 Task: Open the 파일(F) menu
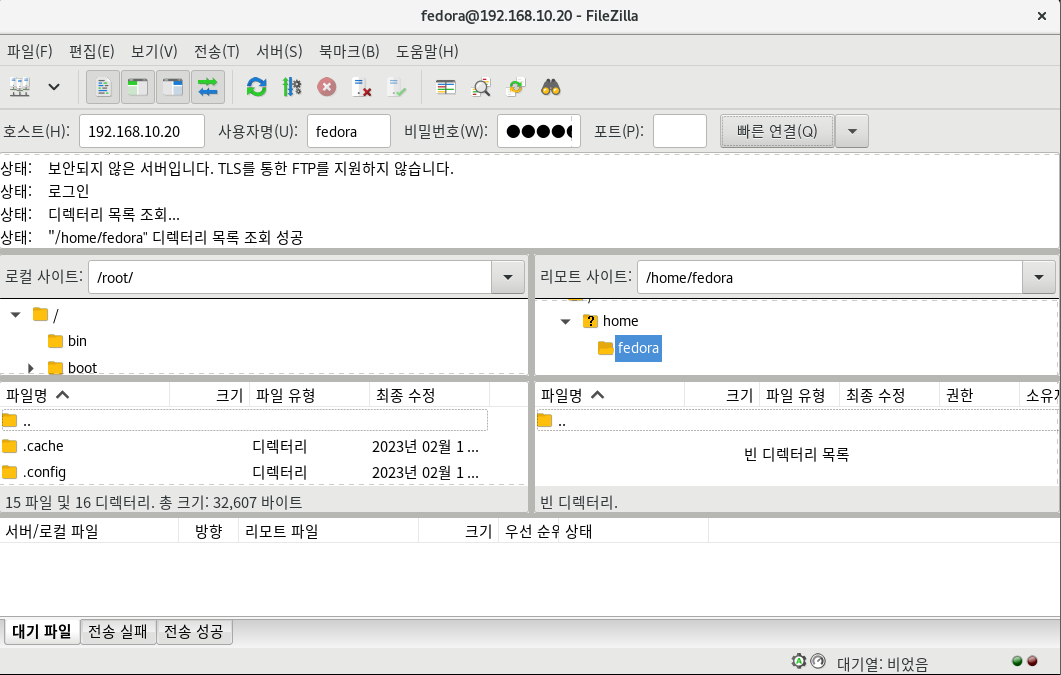click(30, 51)
